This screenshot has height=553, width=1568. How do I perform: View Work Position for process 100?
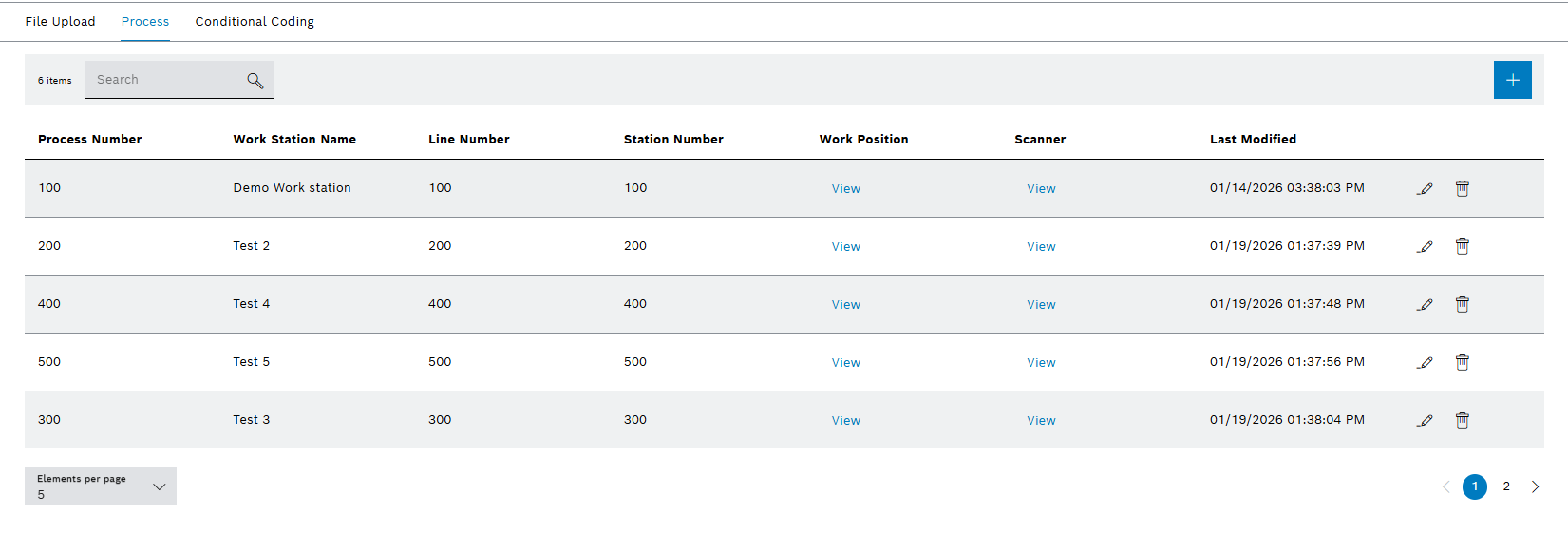(846, 189)
